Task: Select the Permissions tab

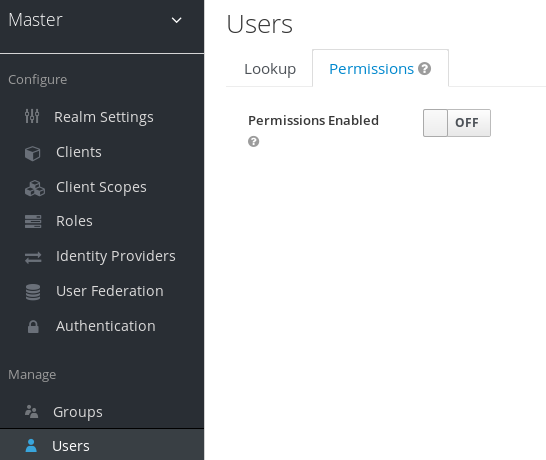Action: [x=380, y=69]
